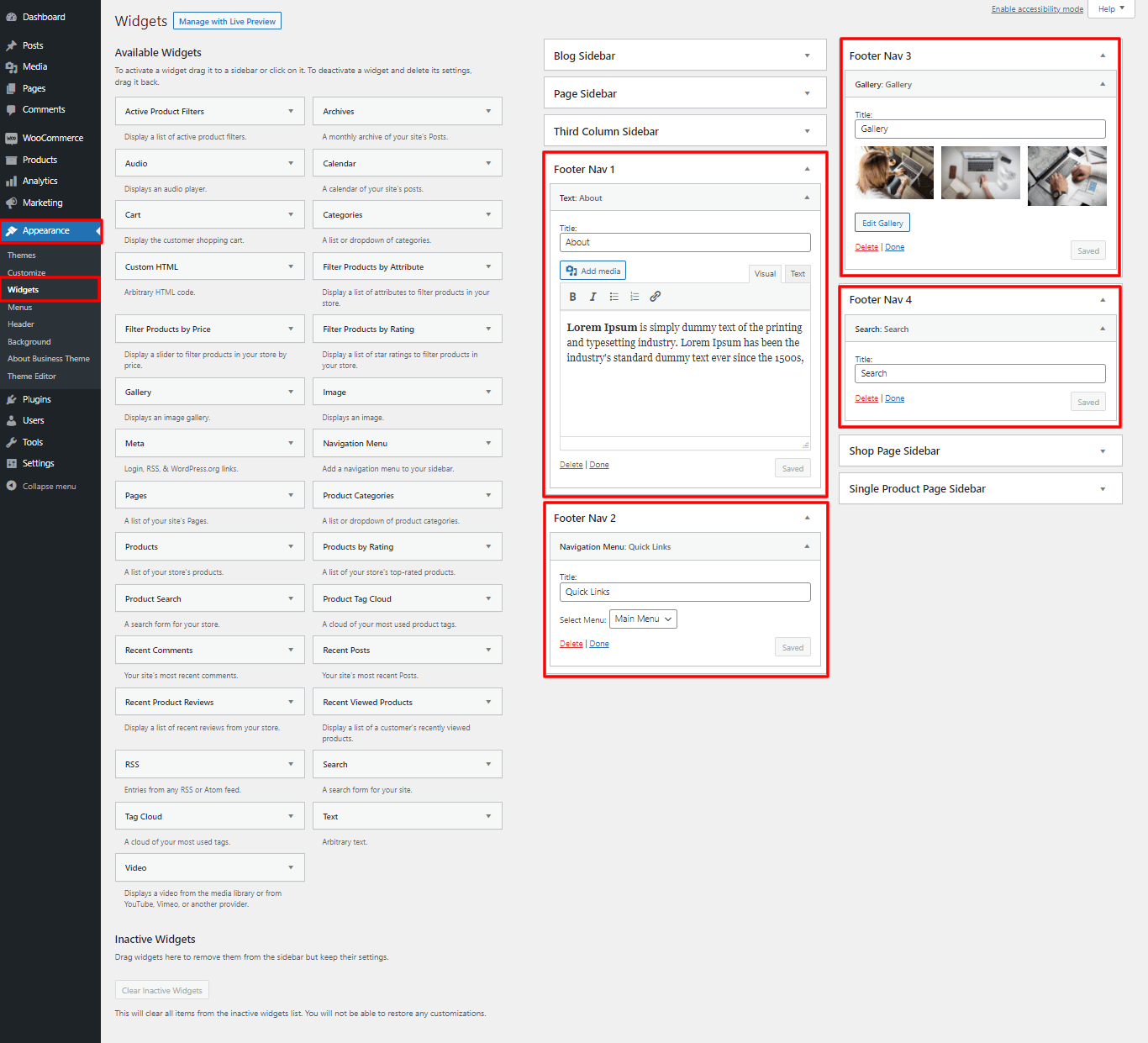Expand the Blog Sidebar panel

807,56
